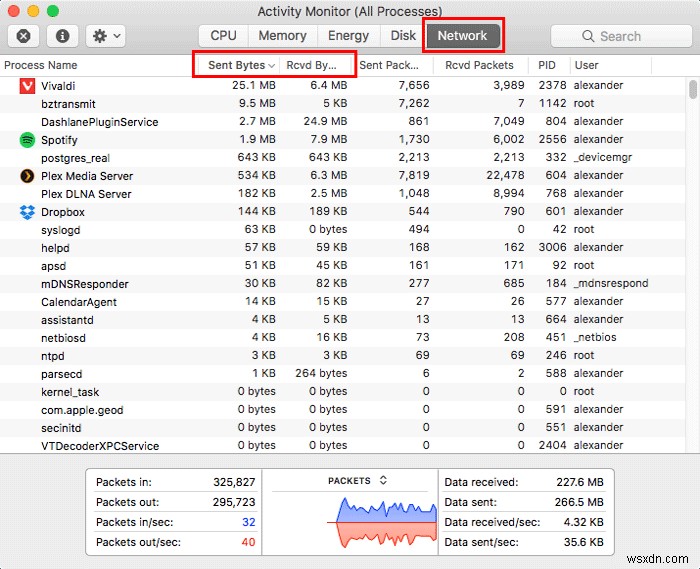Select the bztransmit process row

pos(342,104)
